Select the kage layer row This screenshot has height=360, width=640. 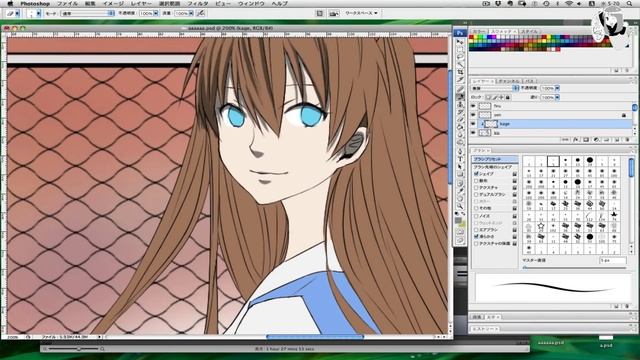555,124
